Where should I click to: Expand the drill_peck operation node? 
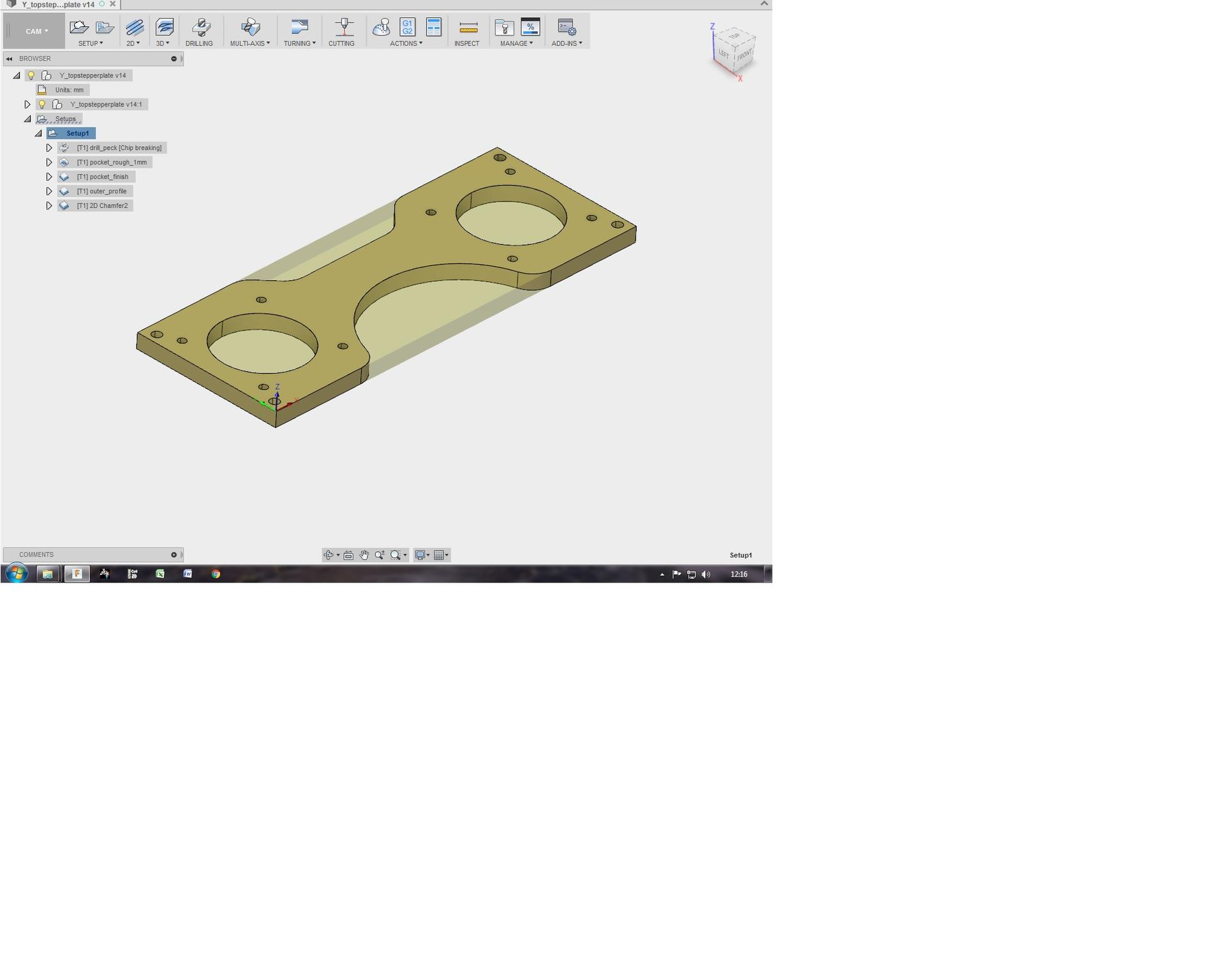[x=49, y=148]
